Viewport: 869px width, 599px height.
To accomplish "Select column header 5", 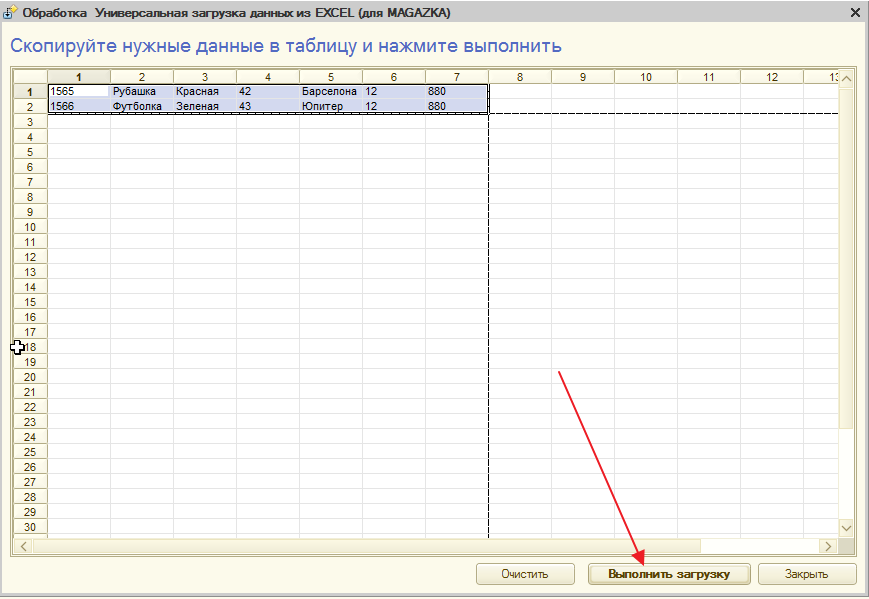I will click(x=331, y=77).
